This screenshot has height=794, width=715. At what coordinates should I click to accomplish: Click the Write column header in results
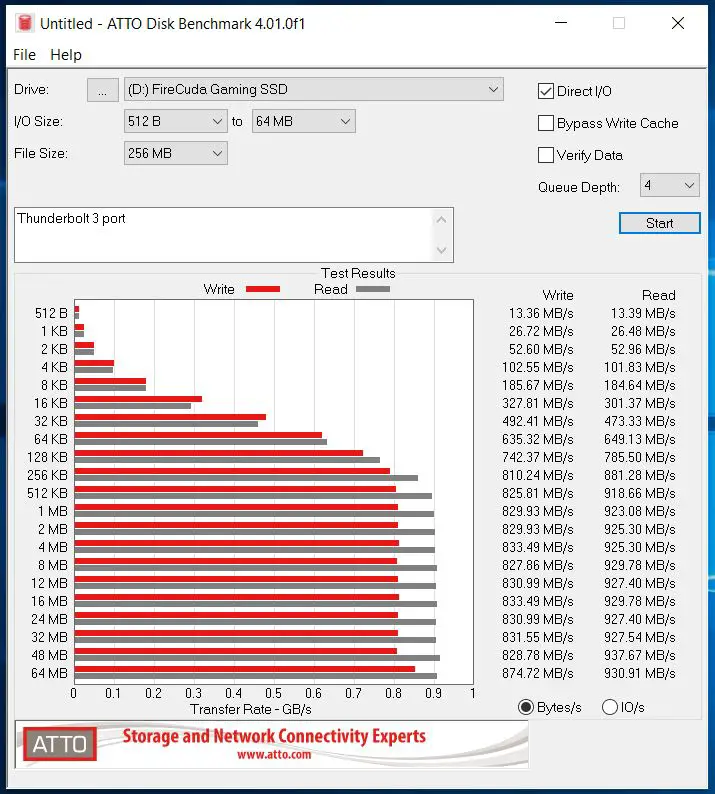pos(558,295)
